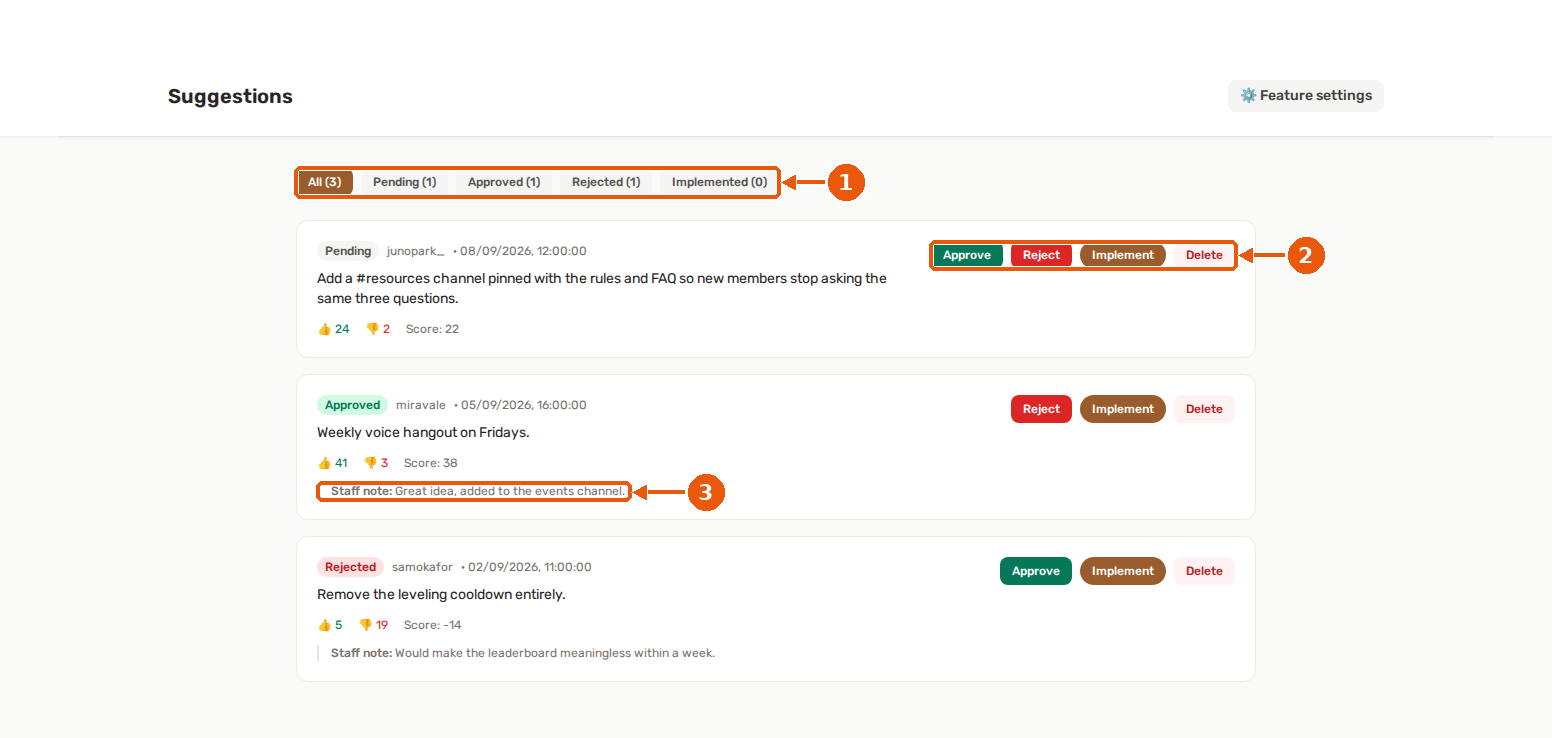View the Implemented (0) tab
Image resolution: width=1552 pixels, height=738 pixels.
[x=719, y=182]
